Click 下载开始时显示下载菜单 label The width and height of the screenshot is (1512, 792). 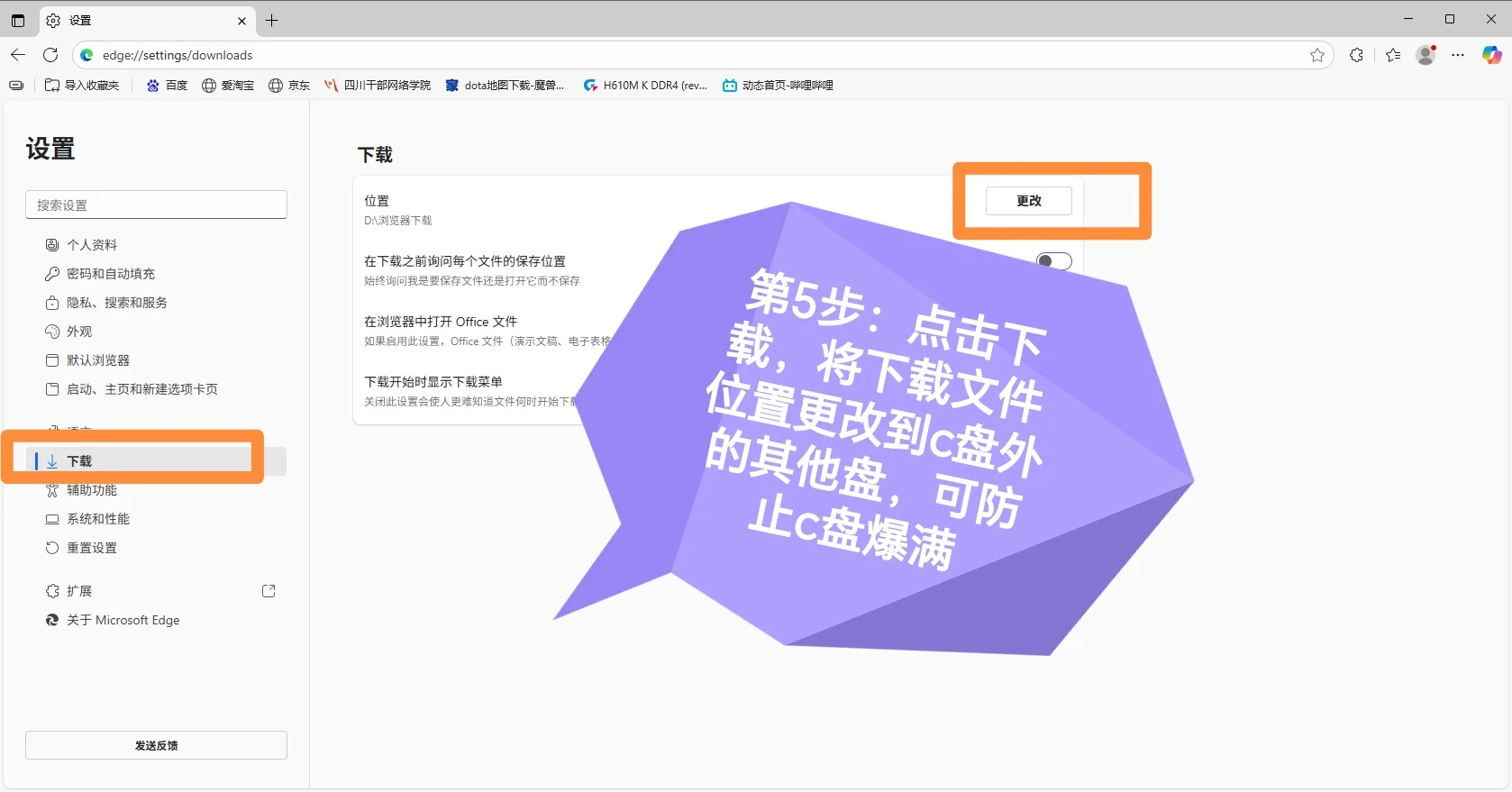(433, 382)
